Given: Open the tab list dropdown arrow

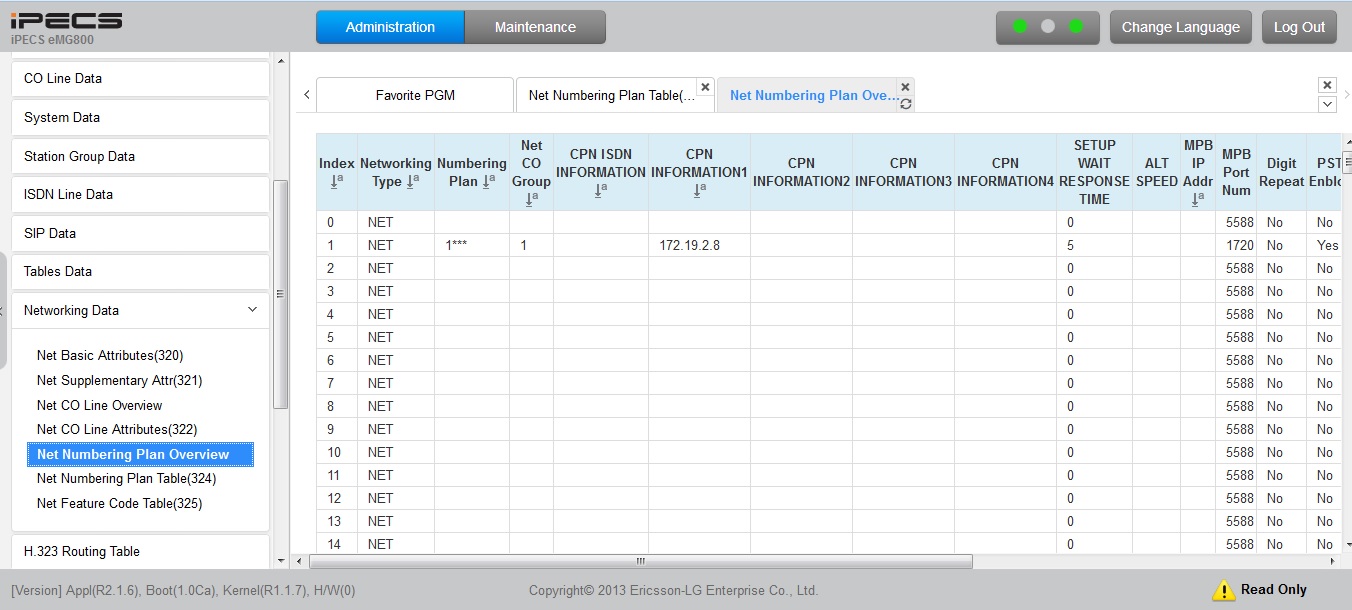Looking at the screenshot, I should 1327,104.
